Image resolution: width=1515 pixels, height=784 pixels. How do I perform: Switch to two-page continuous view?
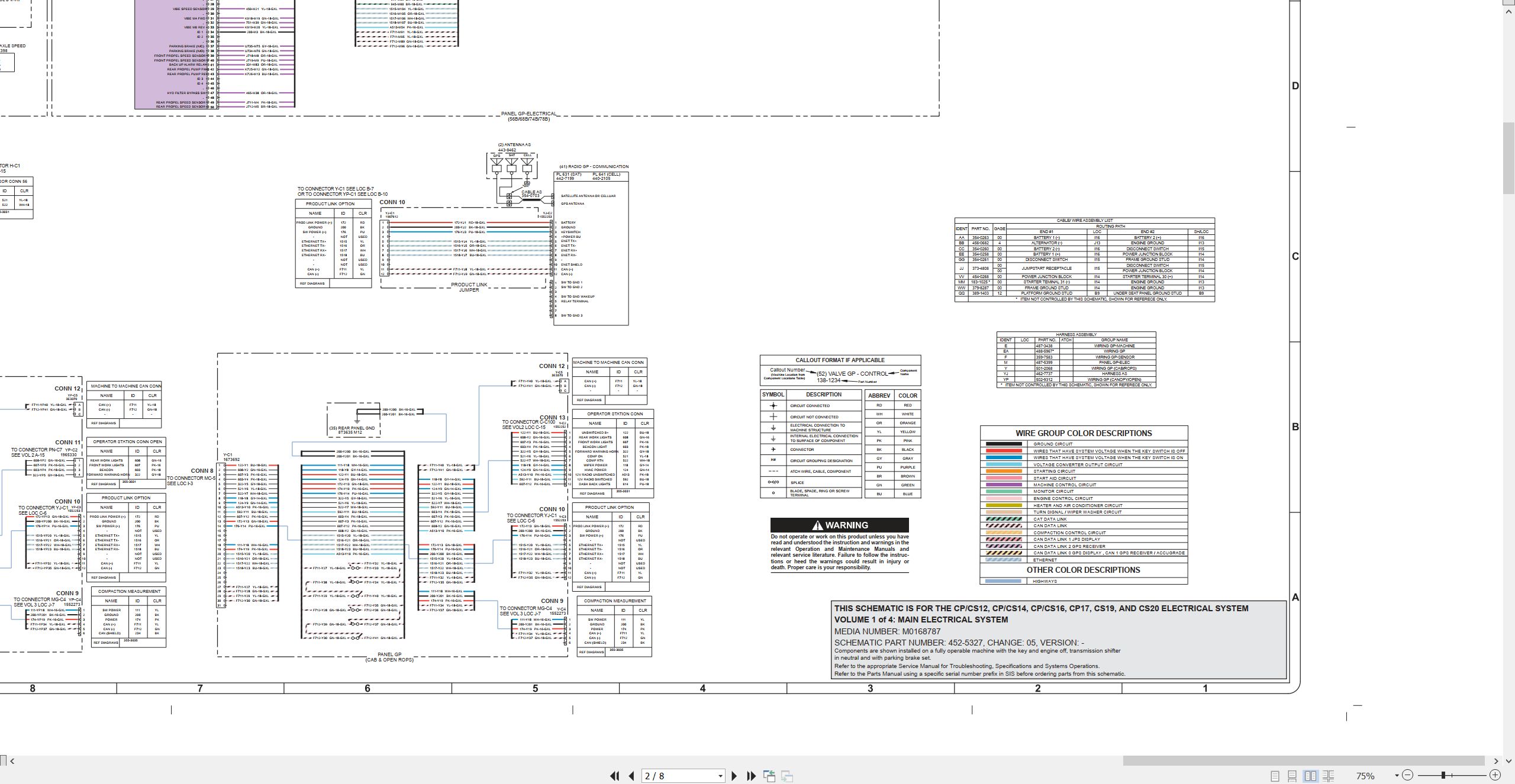1329,776
